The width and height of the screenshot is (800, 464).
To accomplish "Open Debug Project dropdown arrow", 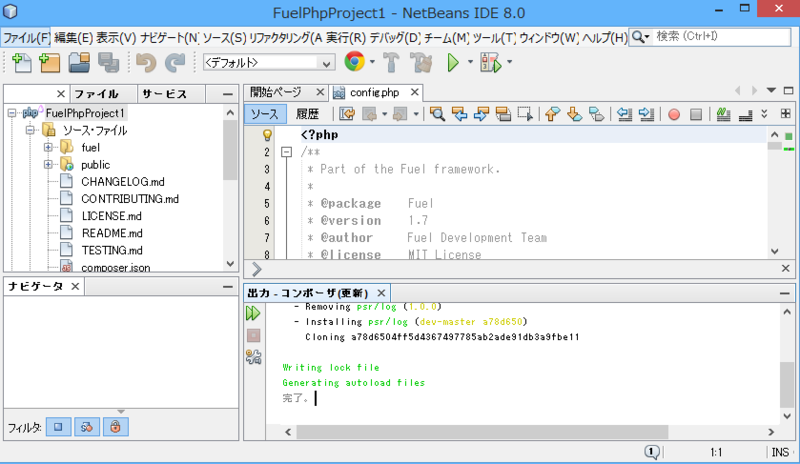I will [509, 62].
